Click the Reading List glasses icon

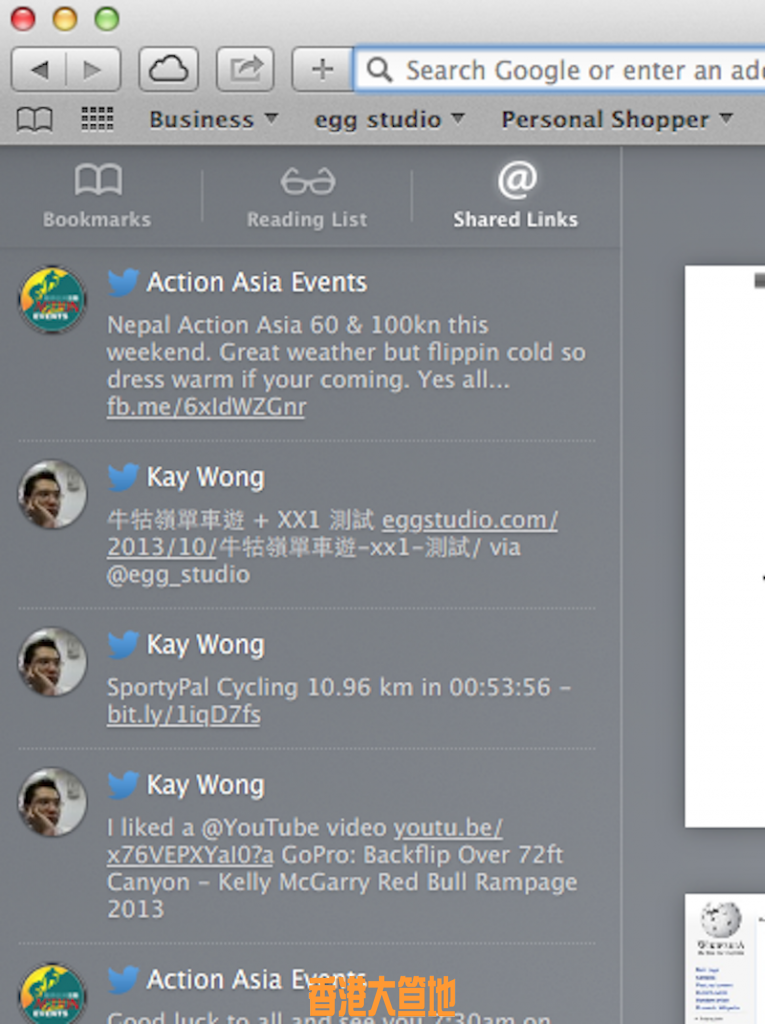[x=308, y=181]
